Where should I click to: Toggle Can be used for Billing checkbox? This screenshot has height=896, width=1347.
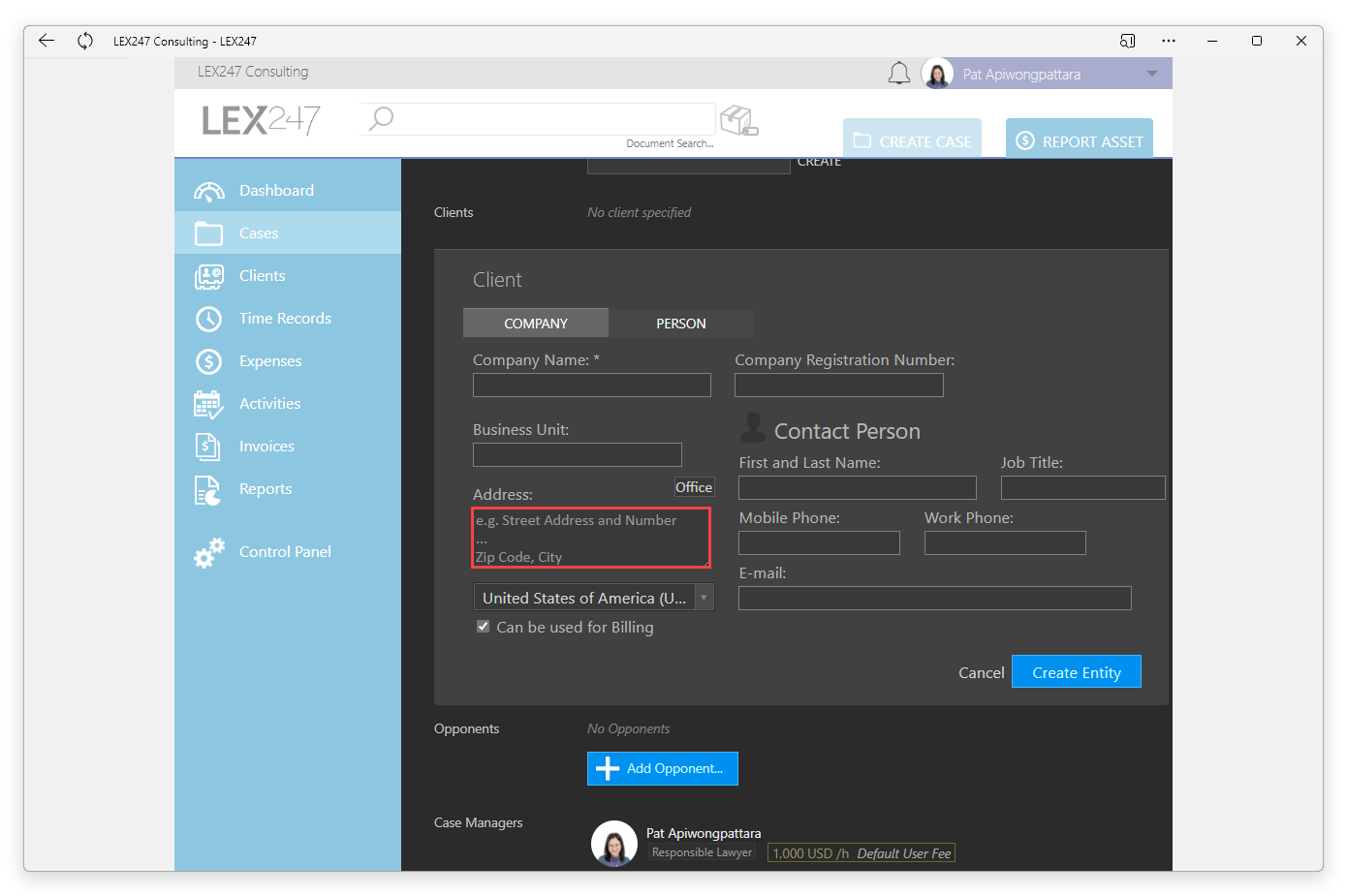point(483,627)
